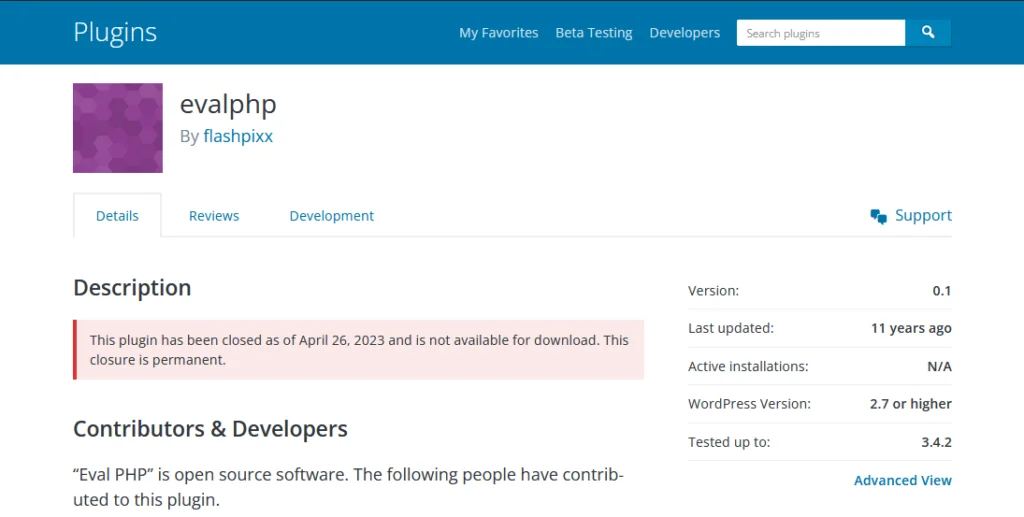Viewport: 1024px width, 517px height.
Task: Open the Developers header link
Action: coord(684,33)
